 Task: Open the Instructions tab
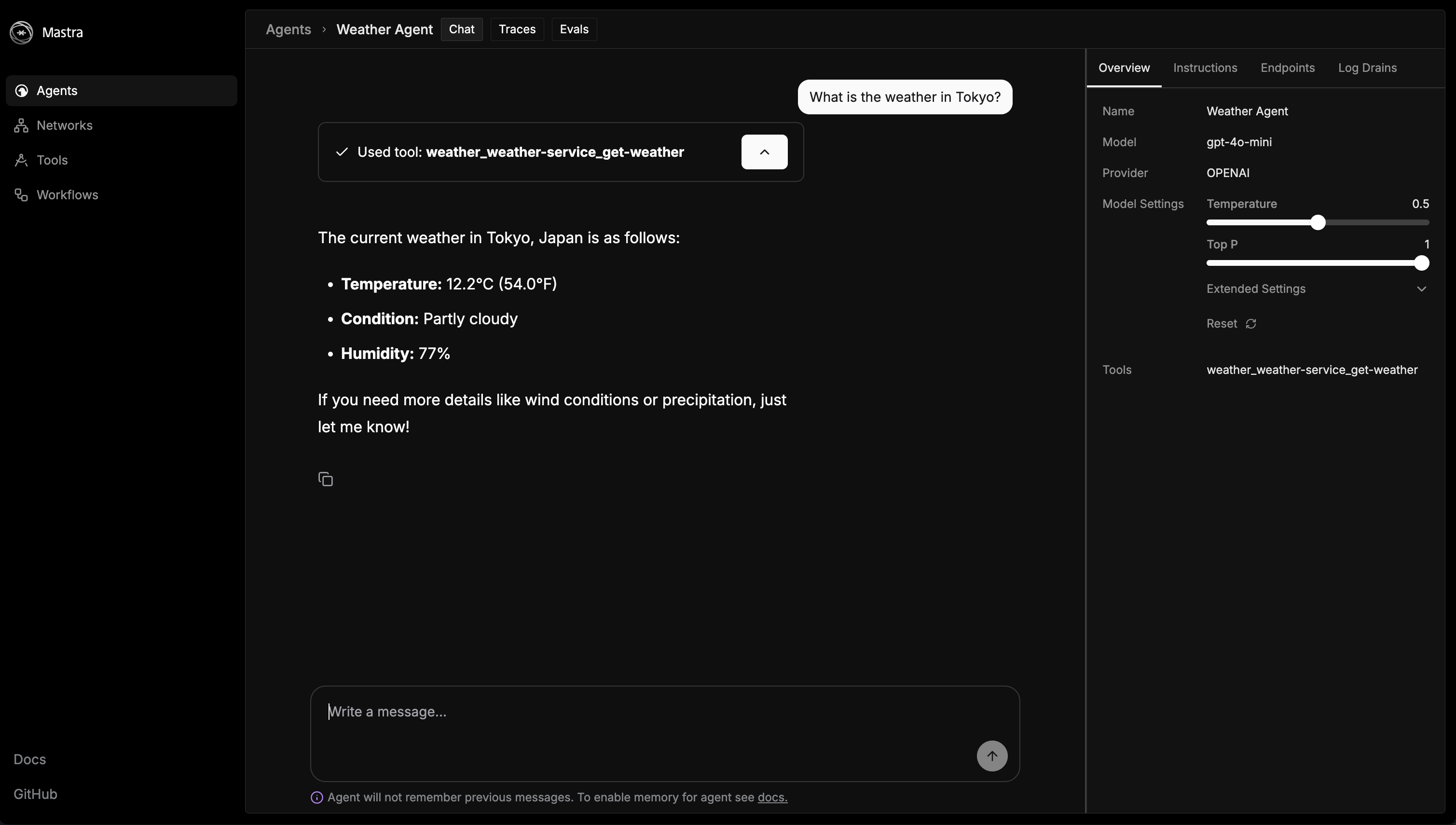pos(1205,68)
